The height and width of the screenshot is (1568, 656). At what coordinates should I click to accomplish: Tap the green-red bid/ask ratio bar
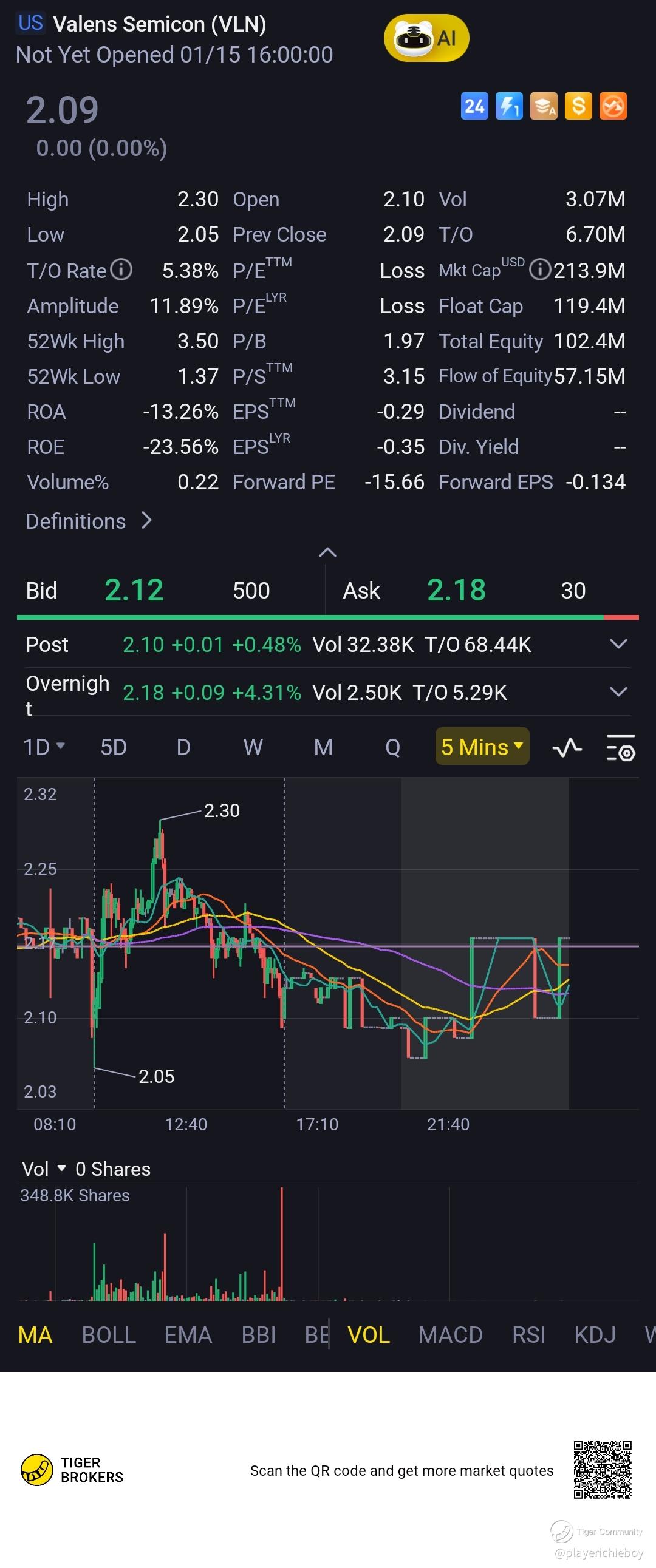click(x=327, y=617)
